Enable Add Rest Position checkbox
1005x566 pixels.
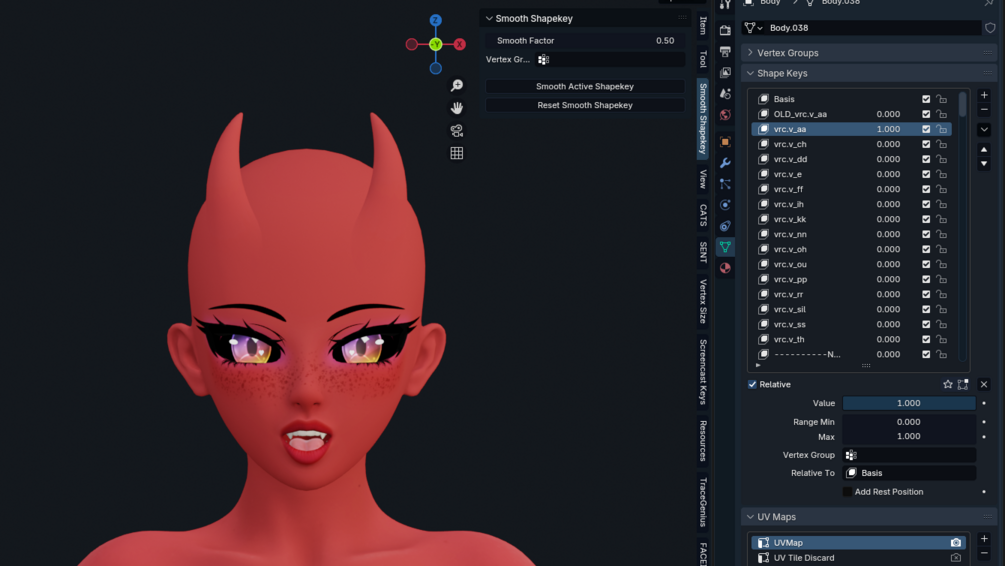(847, 492)
